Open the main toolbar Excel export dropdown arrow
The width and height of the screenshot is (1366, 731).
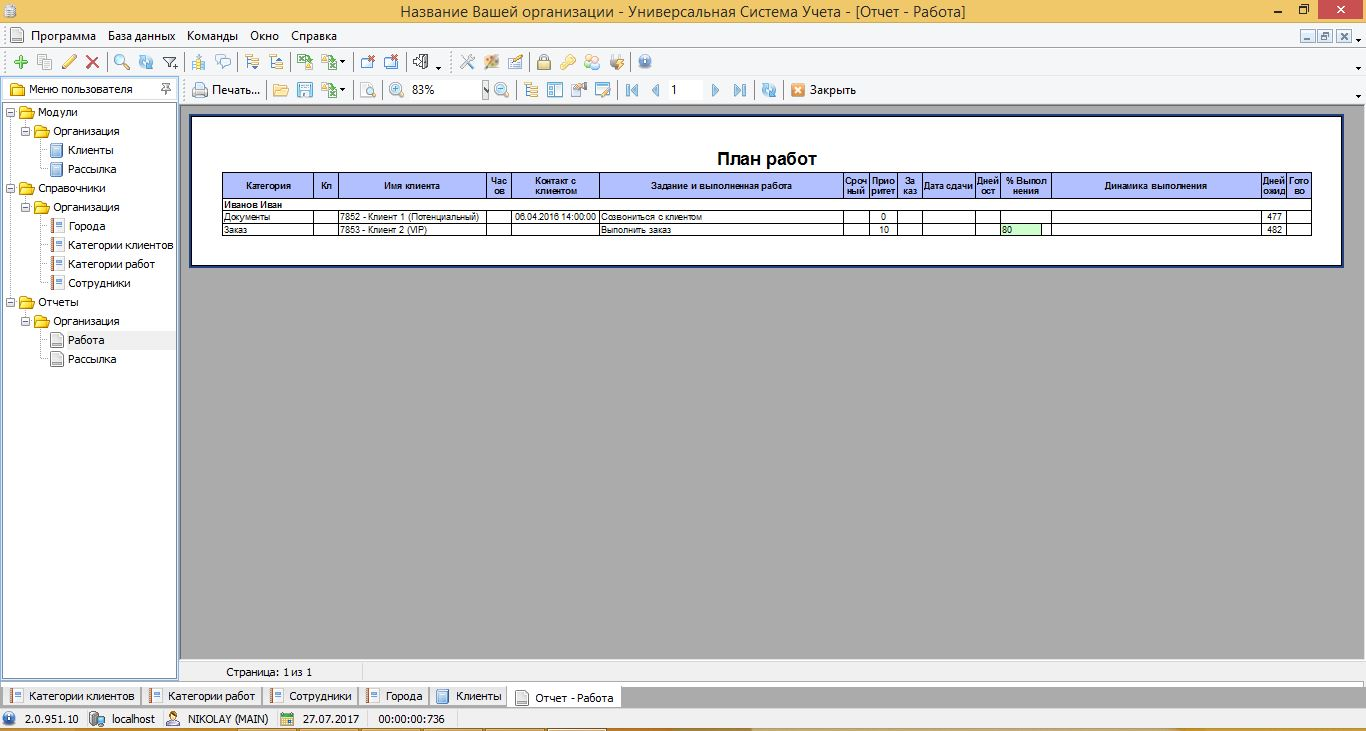click(x=343, y=62)
